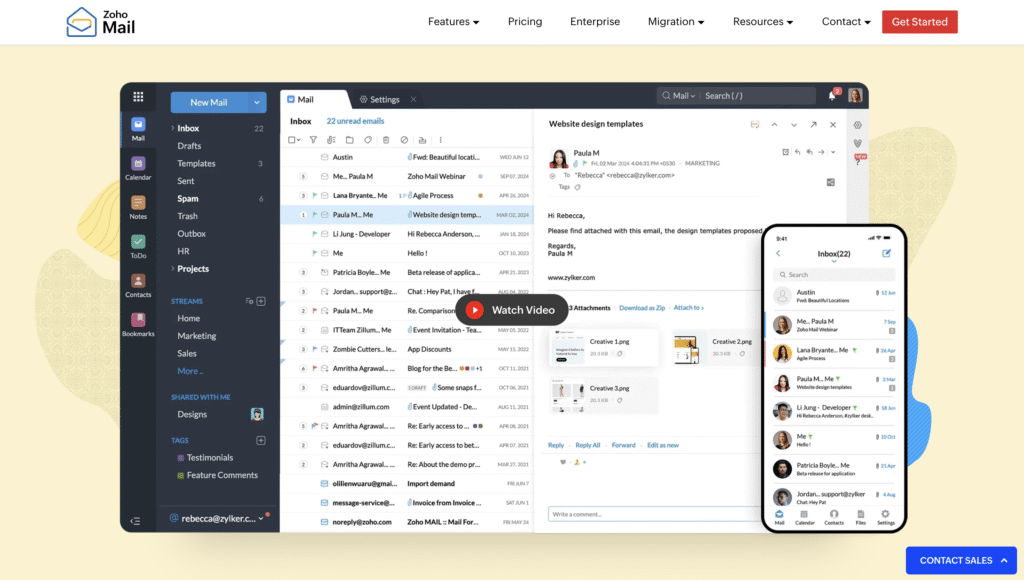The image size is (1024, 580).
Task: Expand the rebecca@zylker account switcher
Action: point(261,519)
